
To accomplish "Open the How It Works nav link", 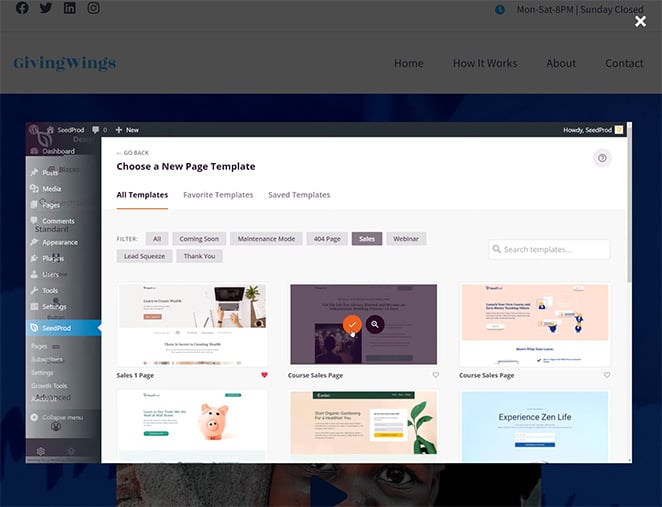I will [x=485, y=63].
